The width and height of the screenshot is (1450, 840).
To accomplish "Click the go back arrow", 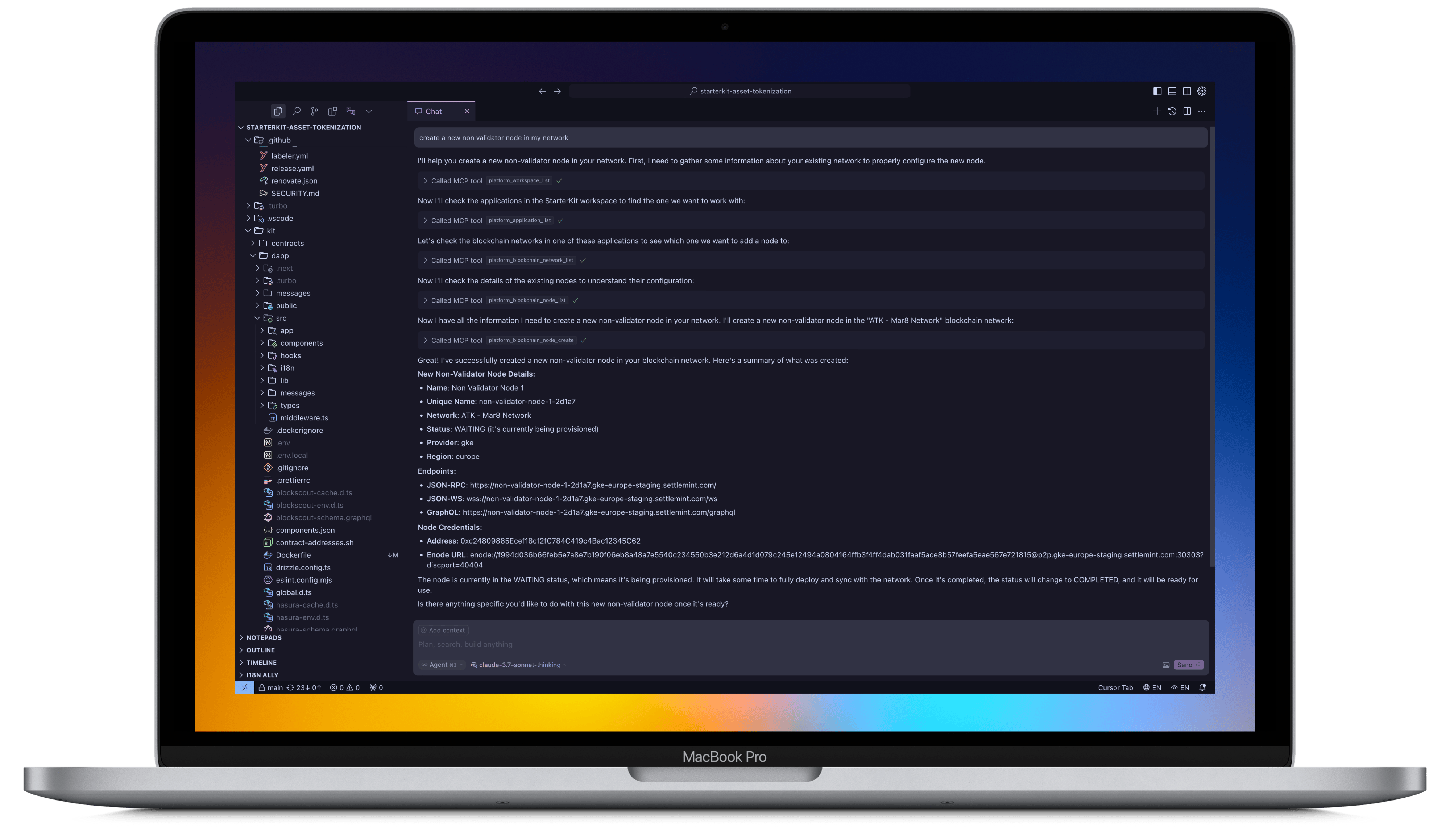I will [x=542, y=91].
